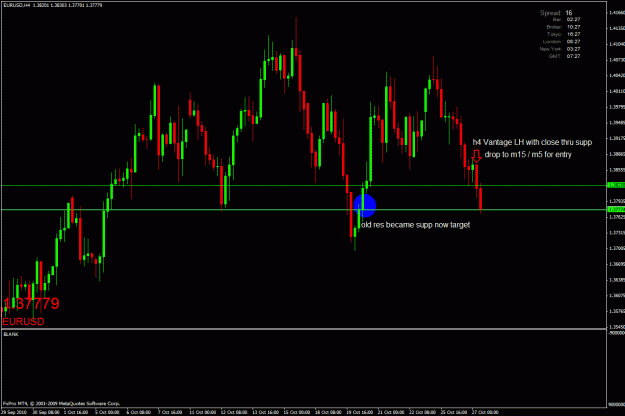Select the red down arrow chart object
Image resolution: width=625 pixels, height=416 pixels.
tap(476, 156)
